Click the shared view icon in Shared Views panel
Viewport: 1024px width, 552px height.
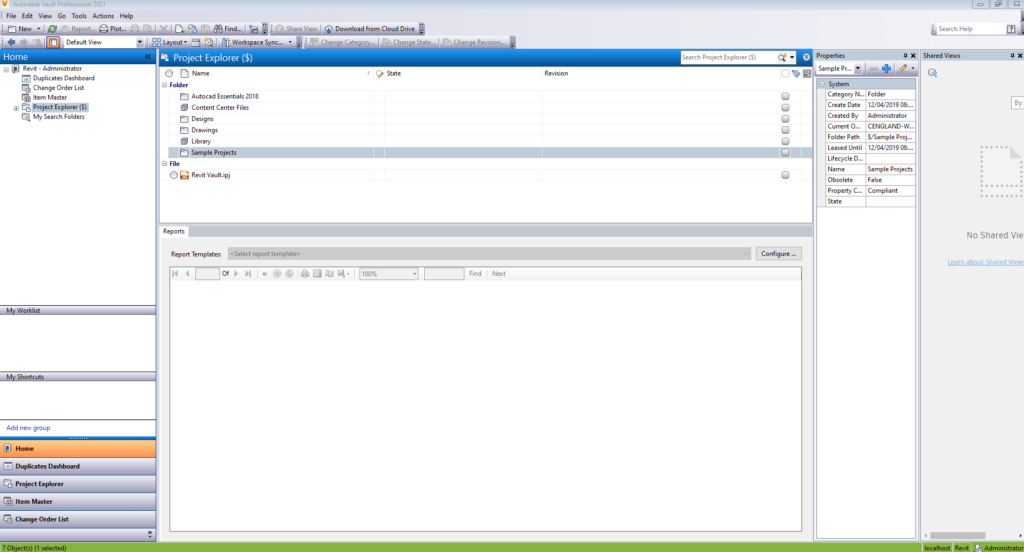pyautogui.click(x=933, y=73)
